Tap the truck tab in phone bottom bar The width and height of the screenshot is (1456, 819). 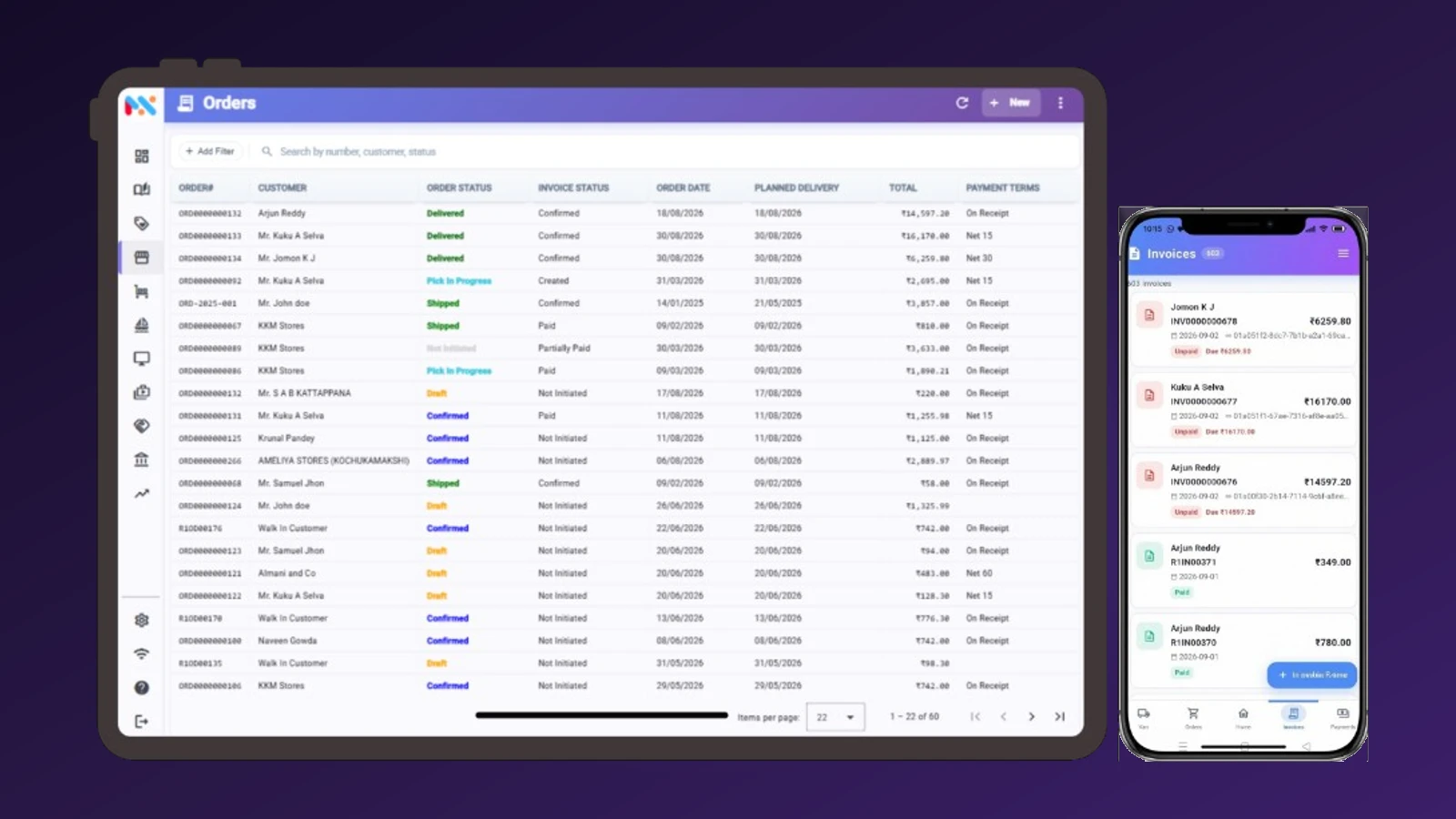(1144, 717)
